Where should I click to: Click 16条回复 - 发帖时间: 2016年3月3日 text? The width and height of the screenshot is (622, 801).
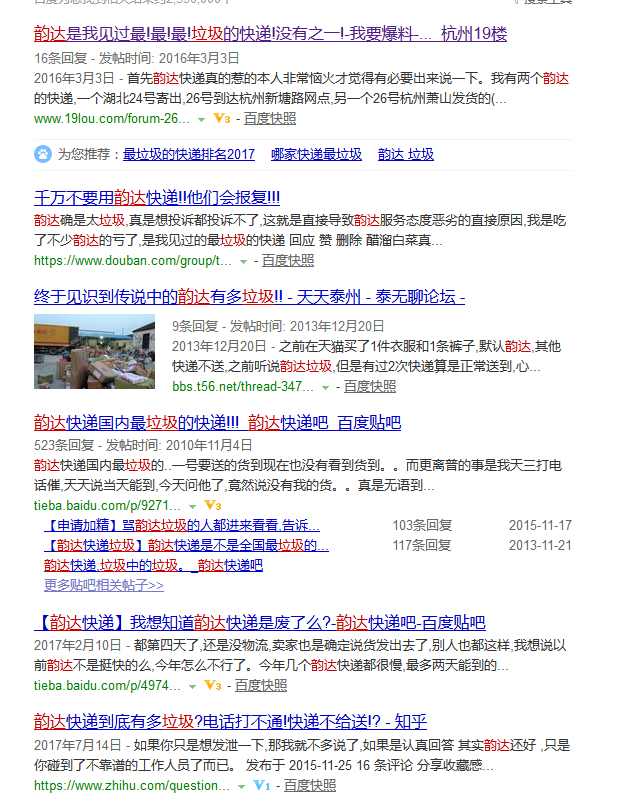136,58
